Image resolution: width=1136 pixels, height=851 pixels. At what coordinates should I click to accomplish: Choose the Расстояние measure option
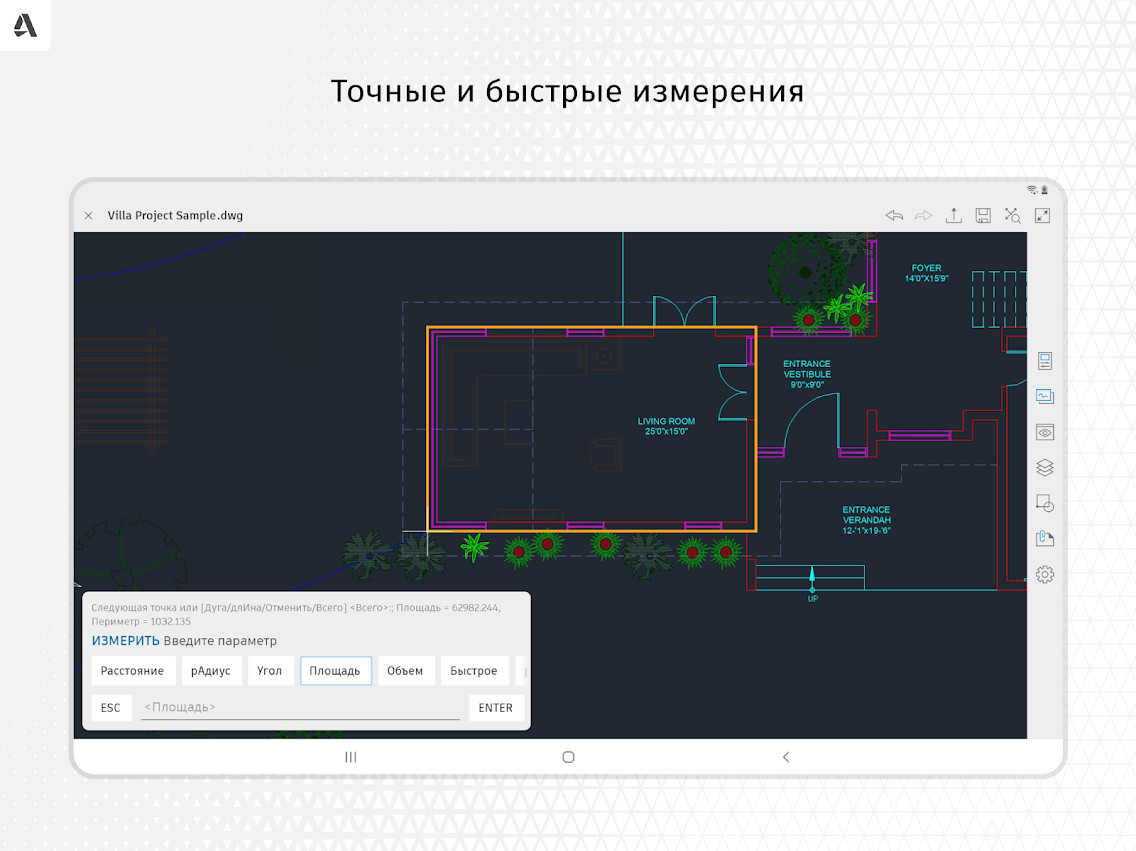[x=133, y=671]
